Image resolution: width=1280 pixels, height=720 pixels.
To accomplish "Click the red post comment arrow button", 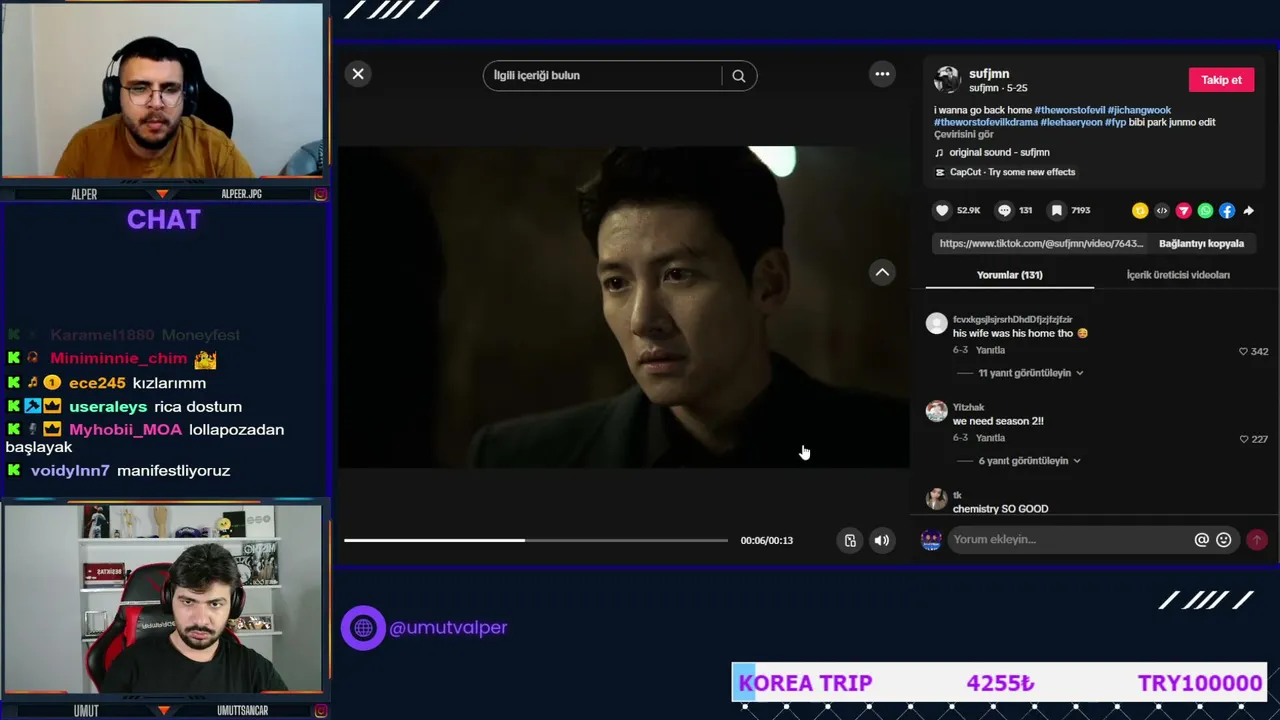I will click(x=1257, y=540).
